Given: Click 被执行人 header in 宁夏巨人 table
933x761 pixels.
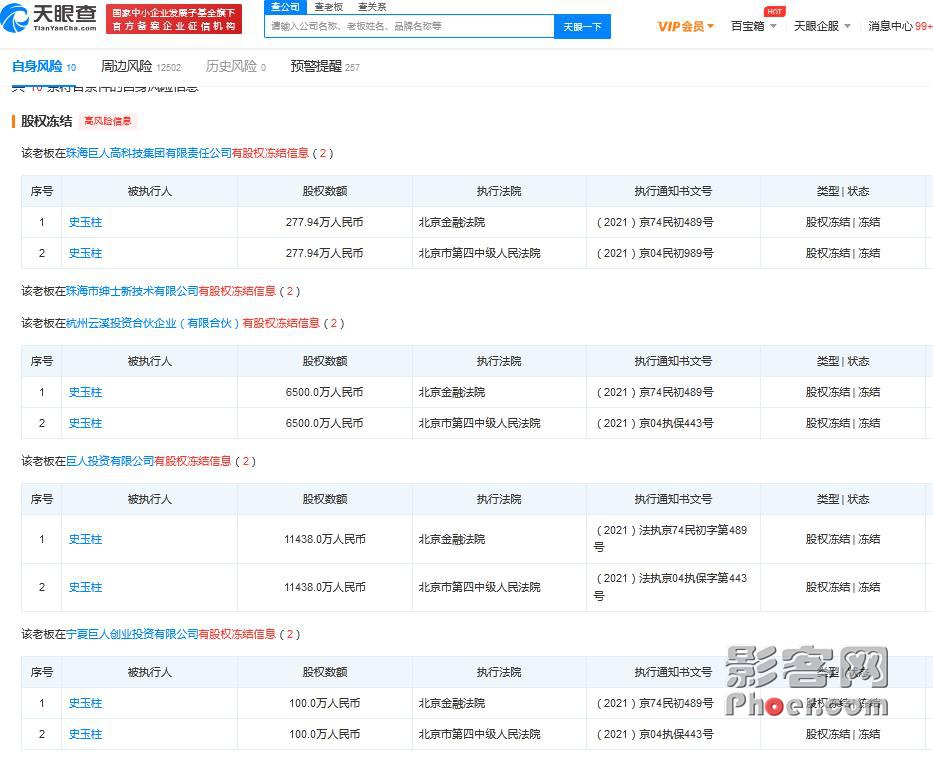Looking at the screenshot, I should click(149, 672).
